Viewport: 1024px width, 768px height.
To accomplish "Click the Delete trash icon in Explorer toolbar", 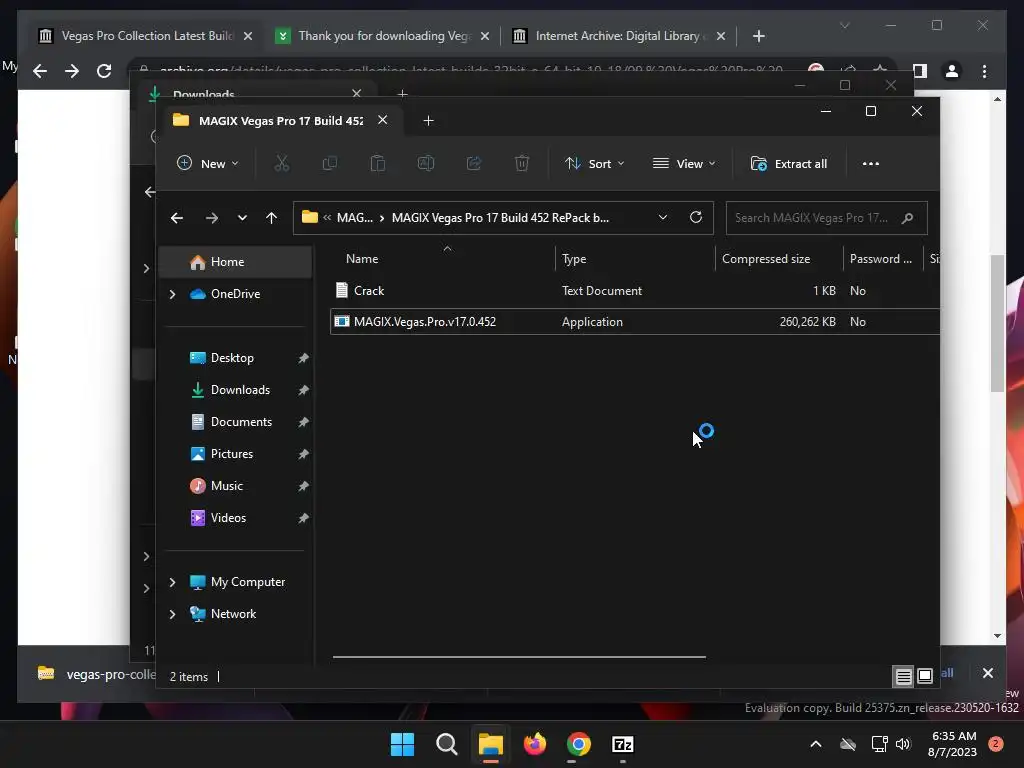I will (x=522, y=163).
